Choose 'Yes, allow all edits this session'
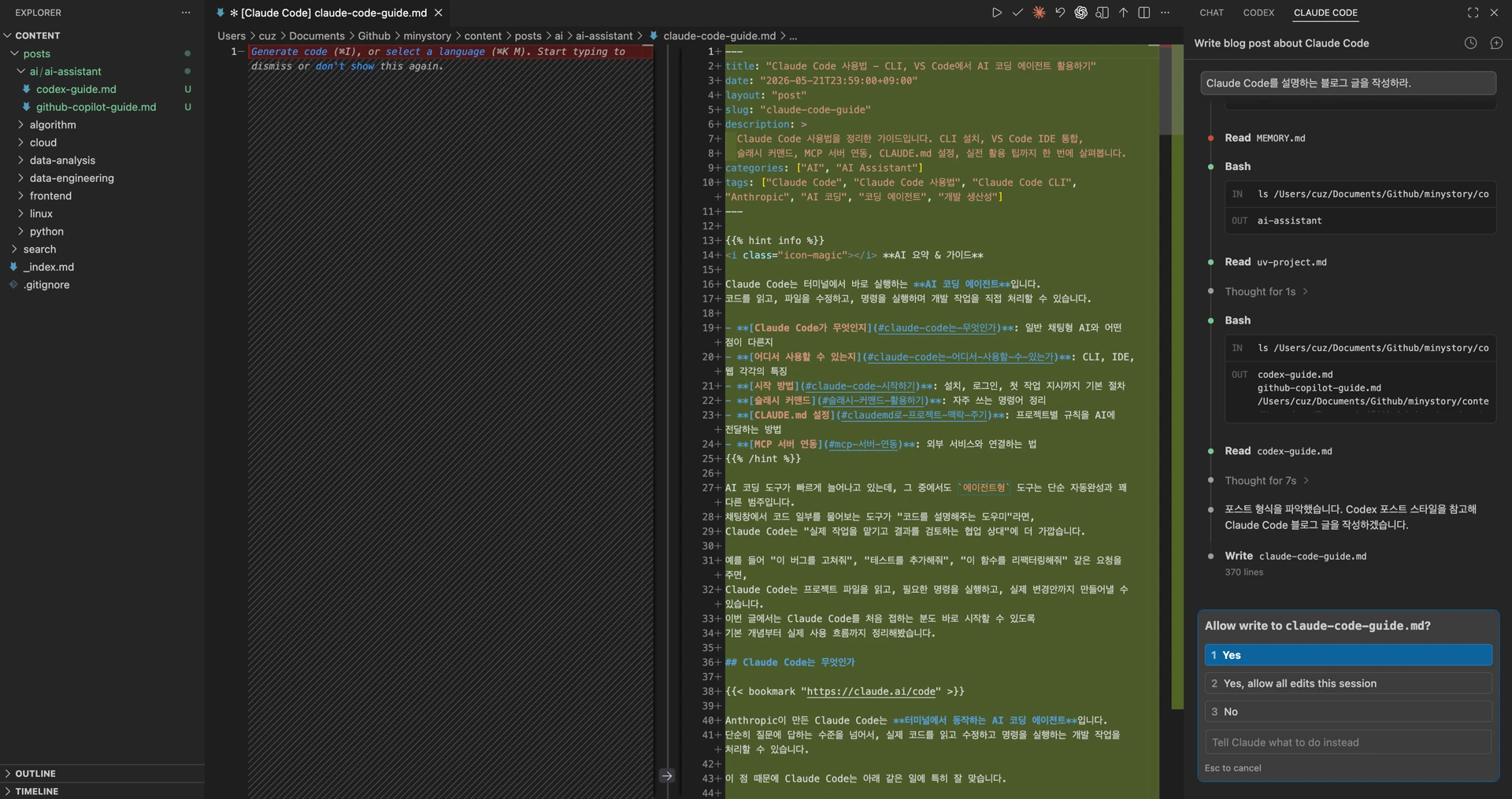The height and width of the screenshot is (799, 1512). [x=1348, y=683]
